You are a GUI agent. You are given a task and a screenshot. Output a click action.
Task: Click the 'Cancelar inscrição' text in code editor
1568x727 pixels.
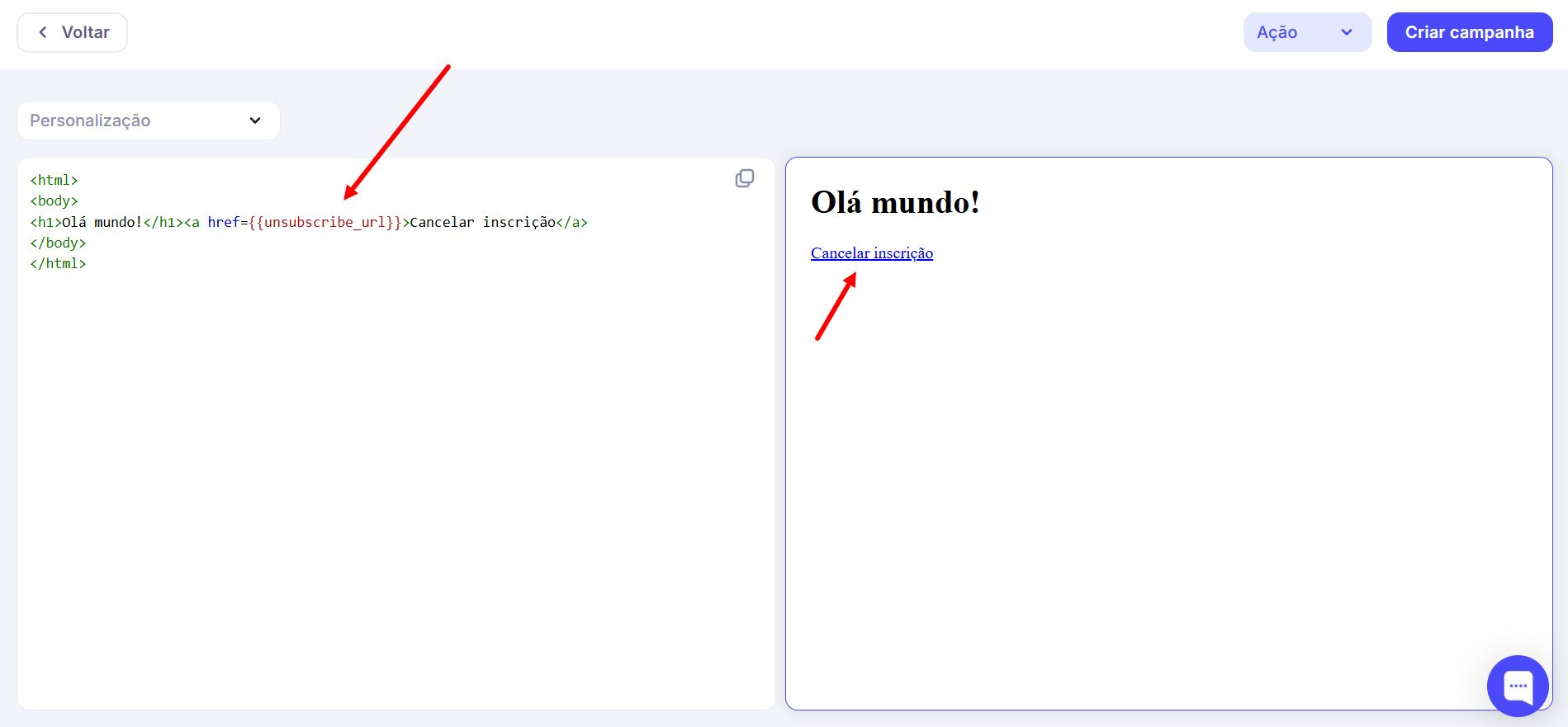[x=482, y=222]
